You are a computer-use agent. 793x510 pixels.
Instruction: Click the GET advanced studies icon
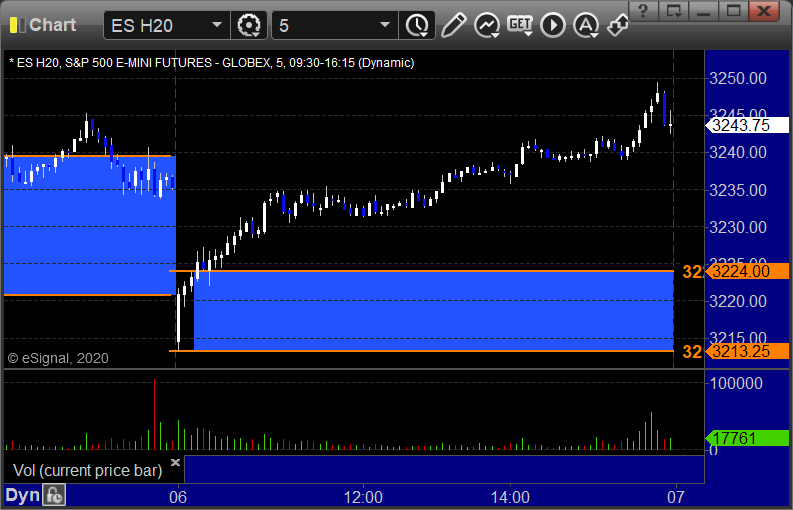(520, 25)
